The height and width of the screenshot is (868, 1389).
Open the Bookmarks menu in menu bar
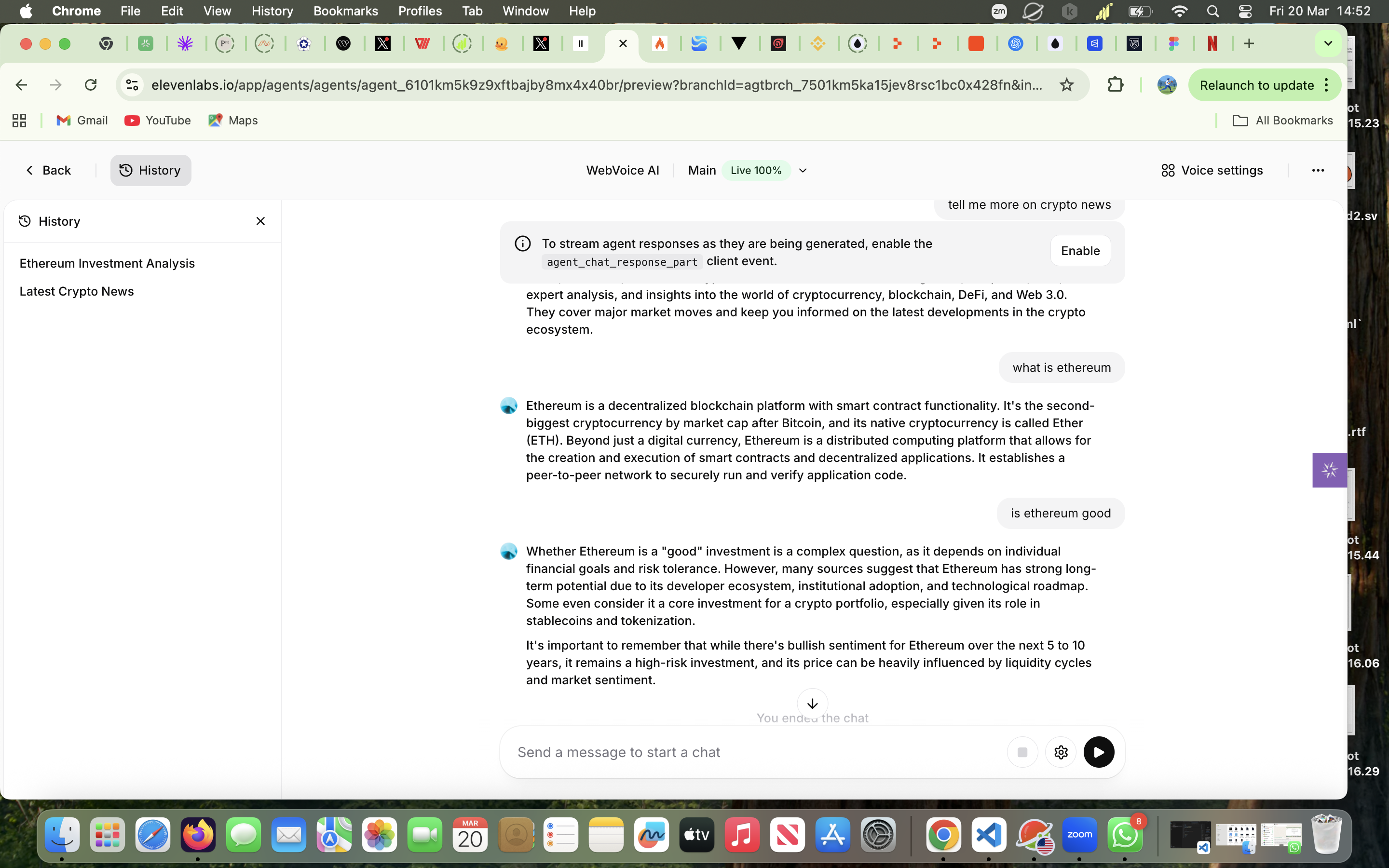tap(345, 11)
